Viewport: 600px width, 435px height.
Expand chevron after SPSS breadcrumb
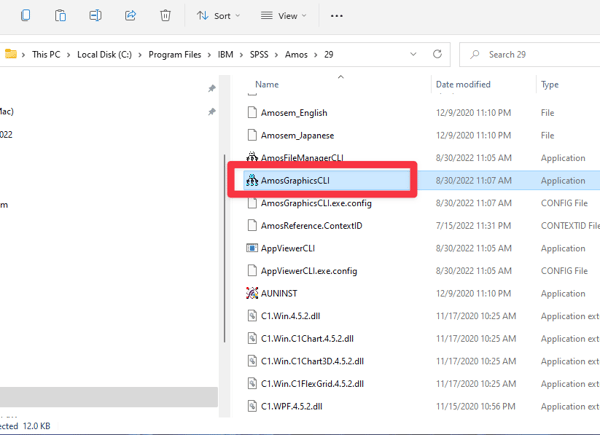pos(276,55)
